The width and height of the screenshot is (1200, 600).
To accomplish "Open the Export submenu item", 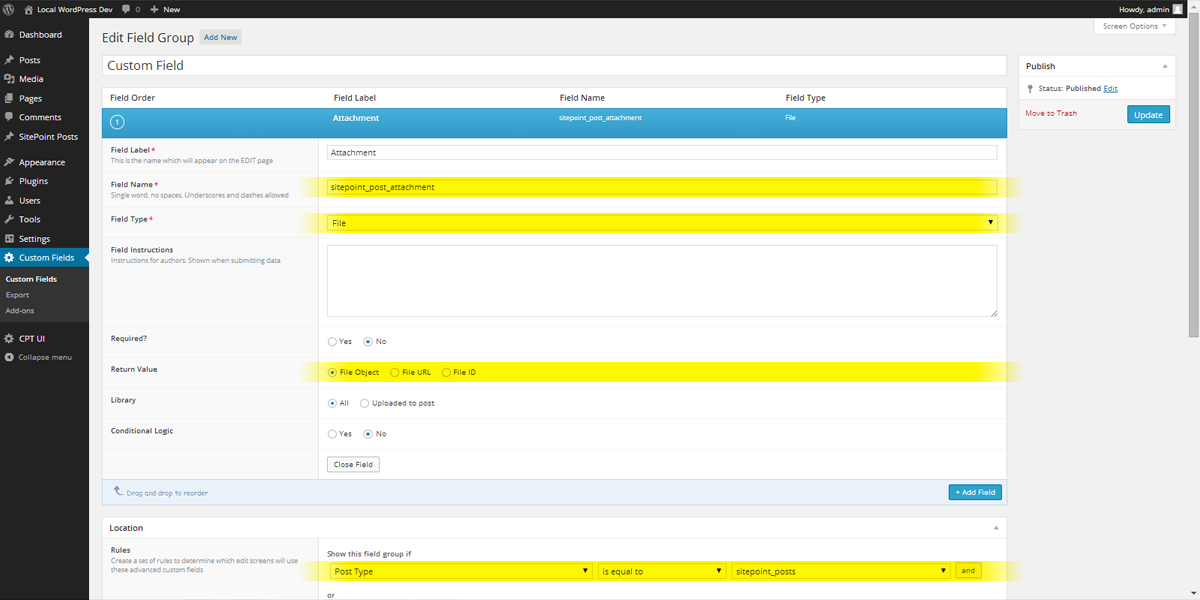I will [x=17, y=295].
